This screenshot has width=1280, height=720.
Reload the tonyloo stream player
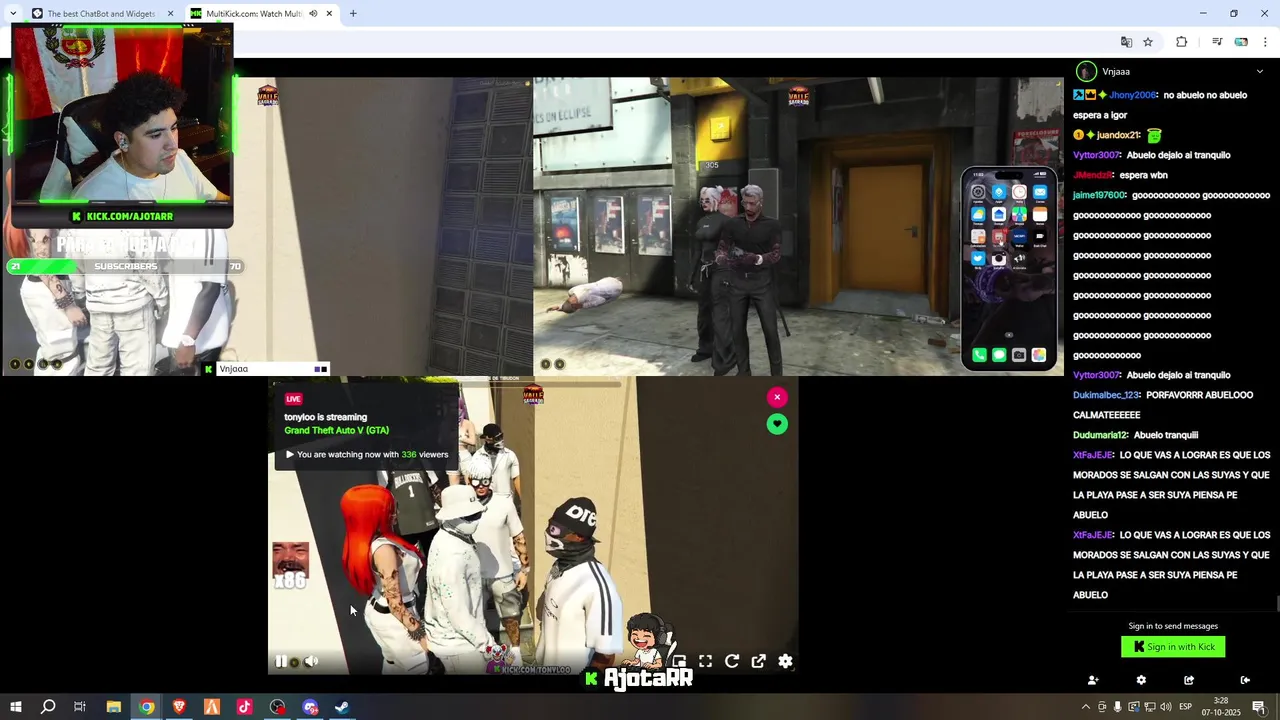point(732,661)
